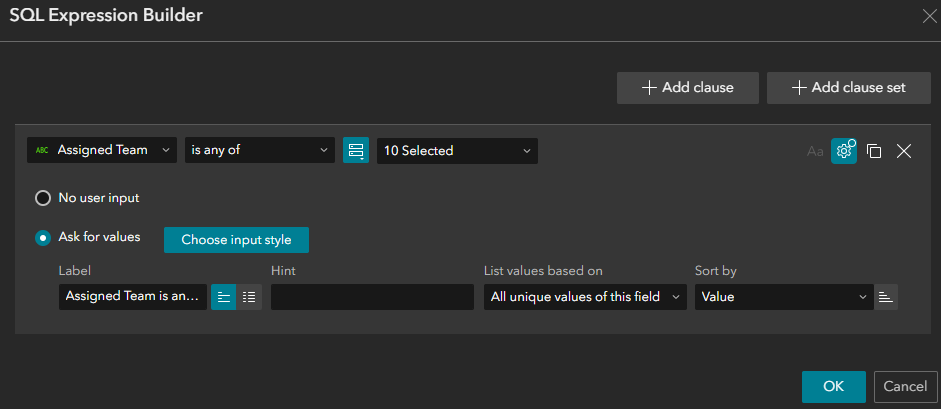Click the SQL Expression Builder title

pyautogui.click(x=106, y=16)
